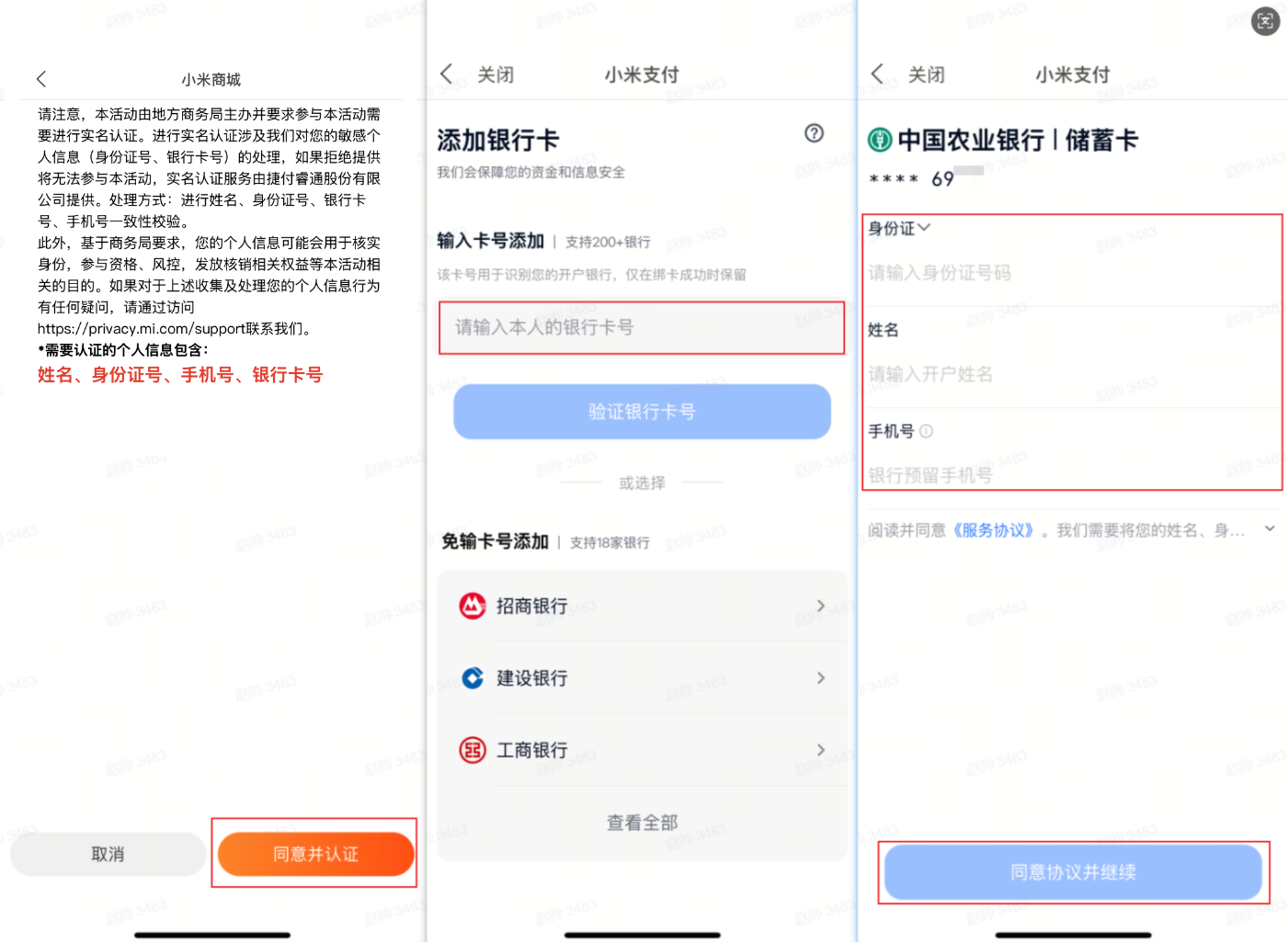This screenshot has height=942, width=1288.
Task: Tap the 小米商城 page title
Action: tap(211, 80)
